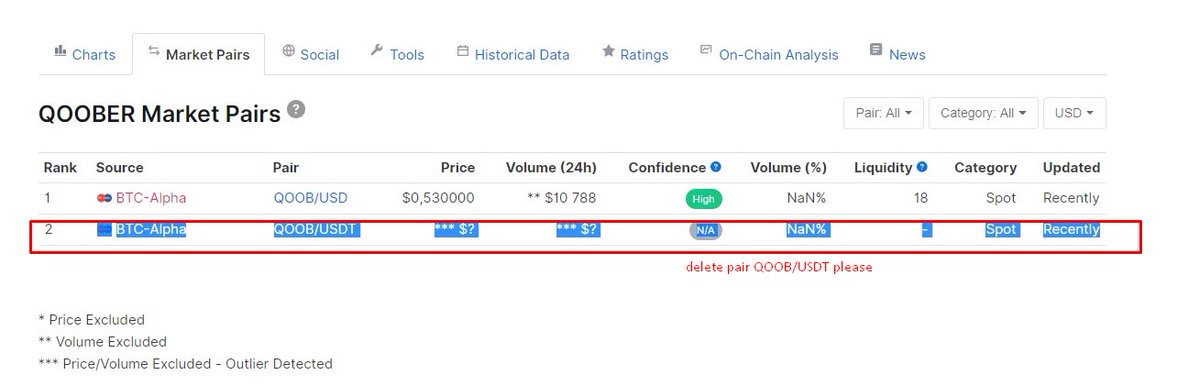The image size is (1200, 386).
Task: Click the help icon beside QOOBER Market Pairs
Action: [296, 109]
